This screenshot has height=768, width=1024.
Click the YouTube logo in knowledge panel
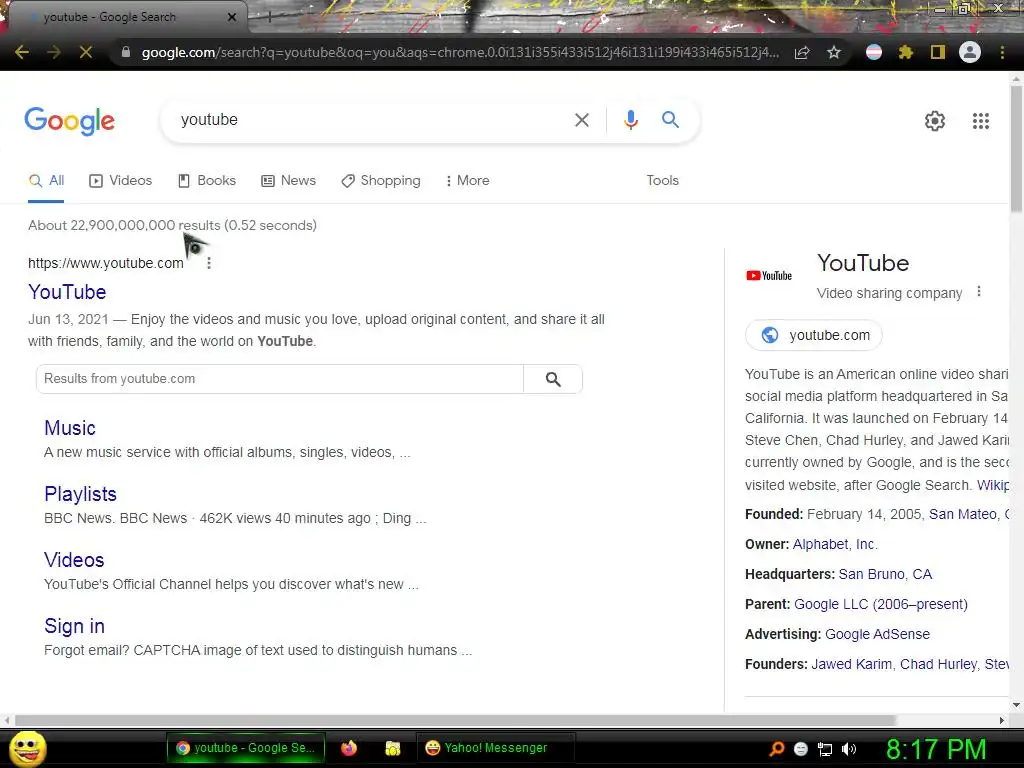click(x=769, y=276)
